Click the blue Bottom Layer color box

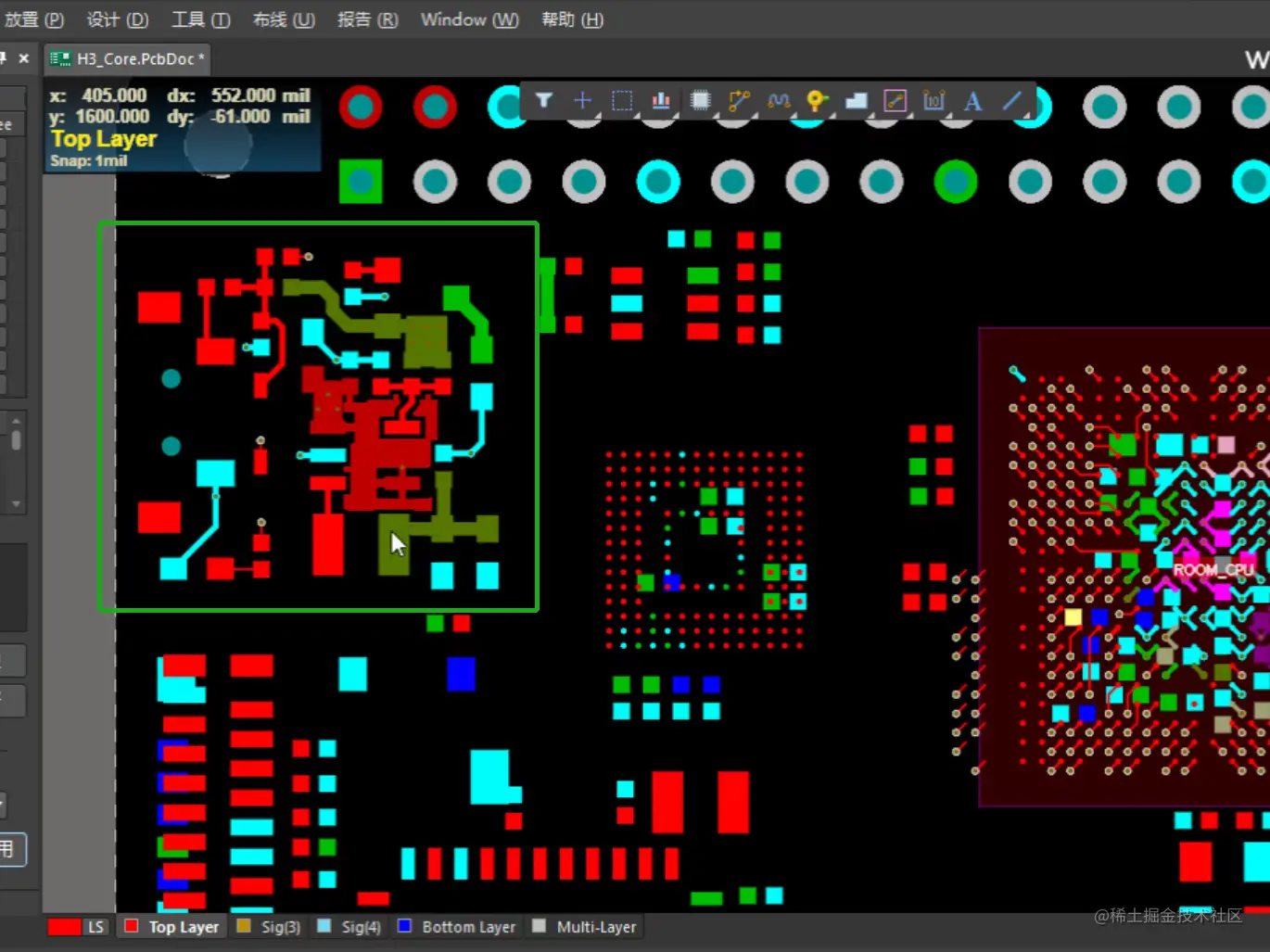(404, 926)
